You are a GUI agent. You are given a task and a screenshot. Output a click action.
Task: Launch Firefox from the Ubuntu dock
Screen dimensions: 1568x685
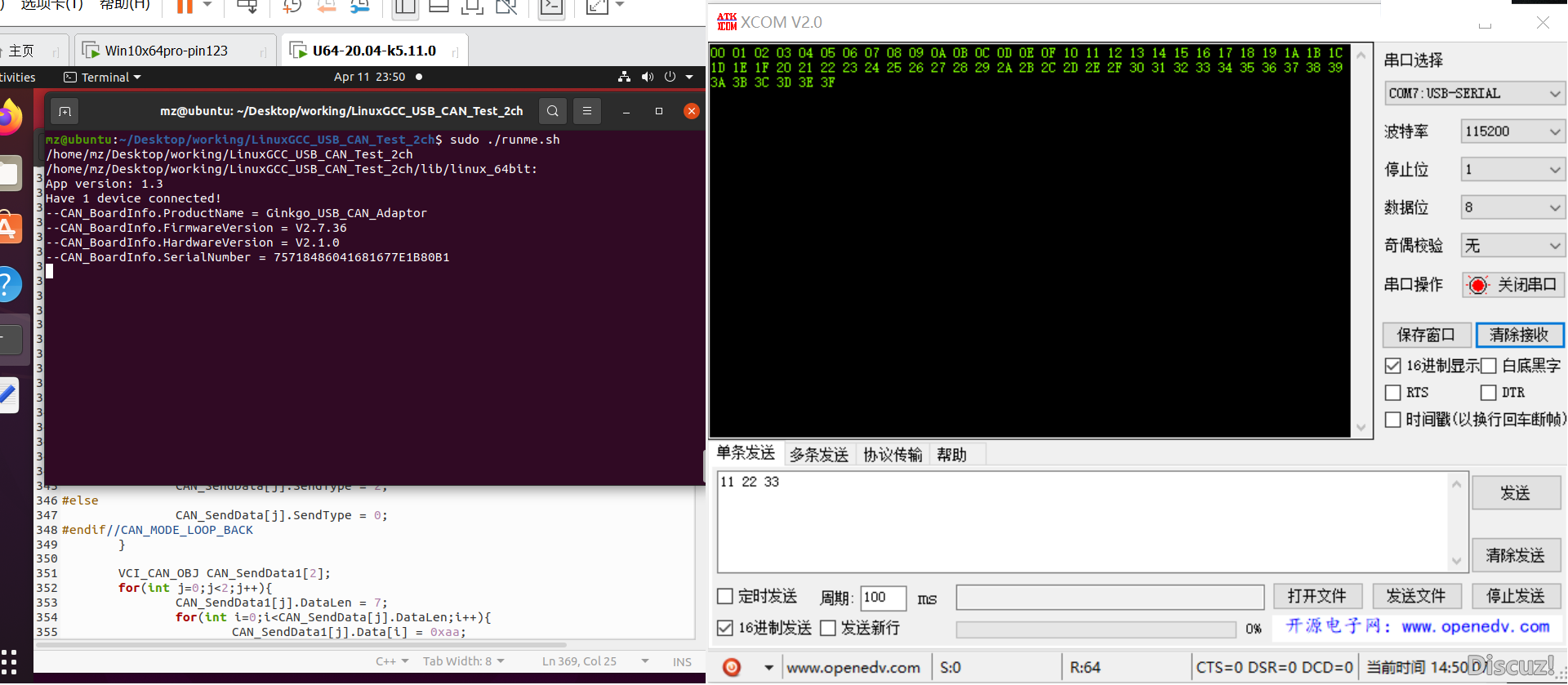(9, 118)
